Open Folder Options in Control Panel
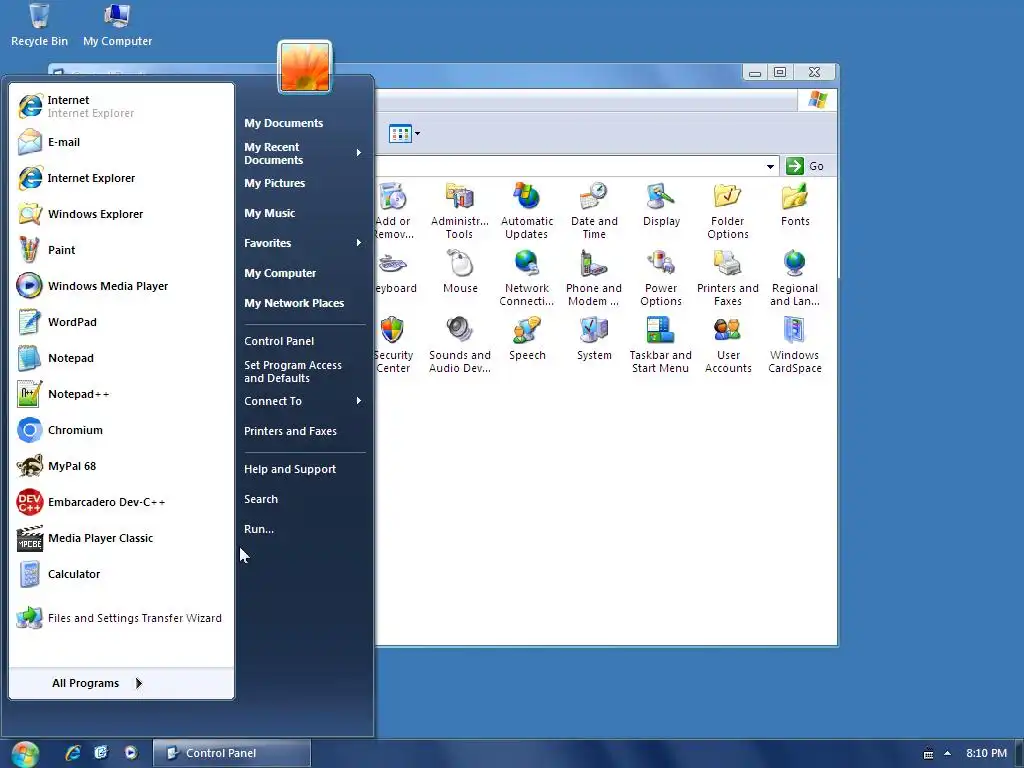This screenshot has height=768, width=1024. click(x=728, y=210)
